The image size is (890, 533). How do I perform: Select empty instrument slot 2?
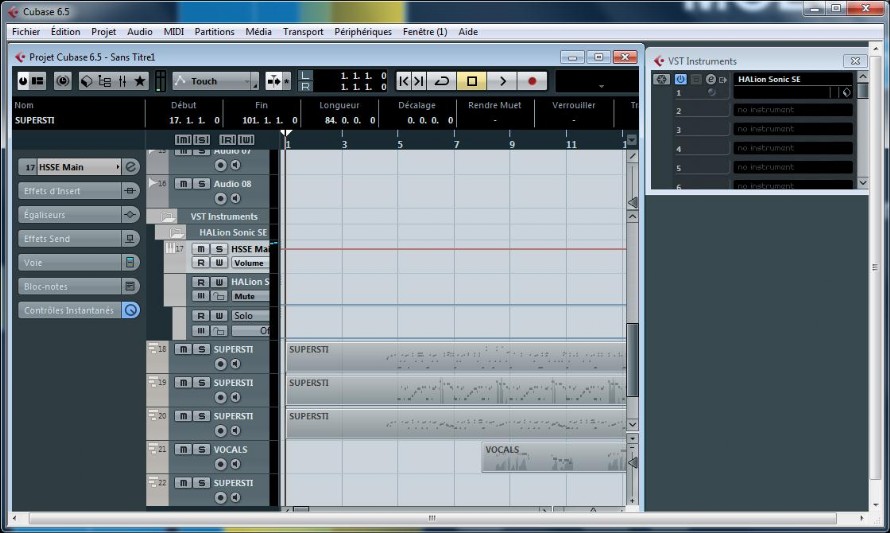[793, 110]
